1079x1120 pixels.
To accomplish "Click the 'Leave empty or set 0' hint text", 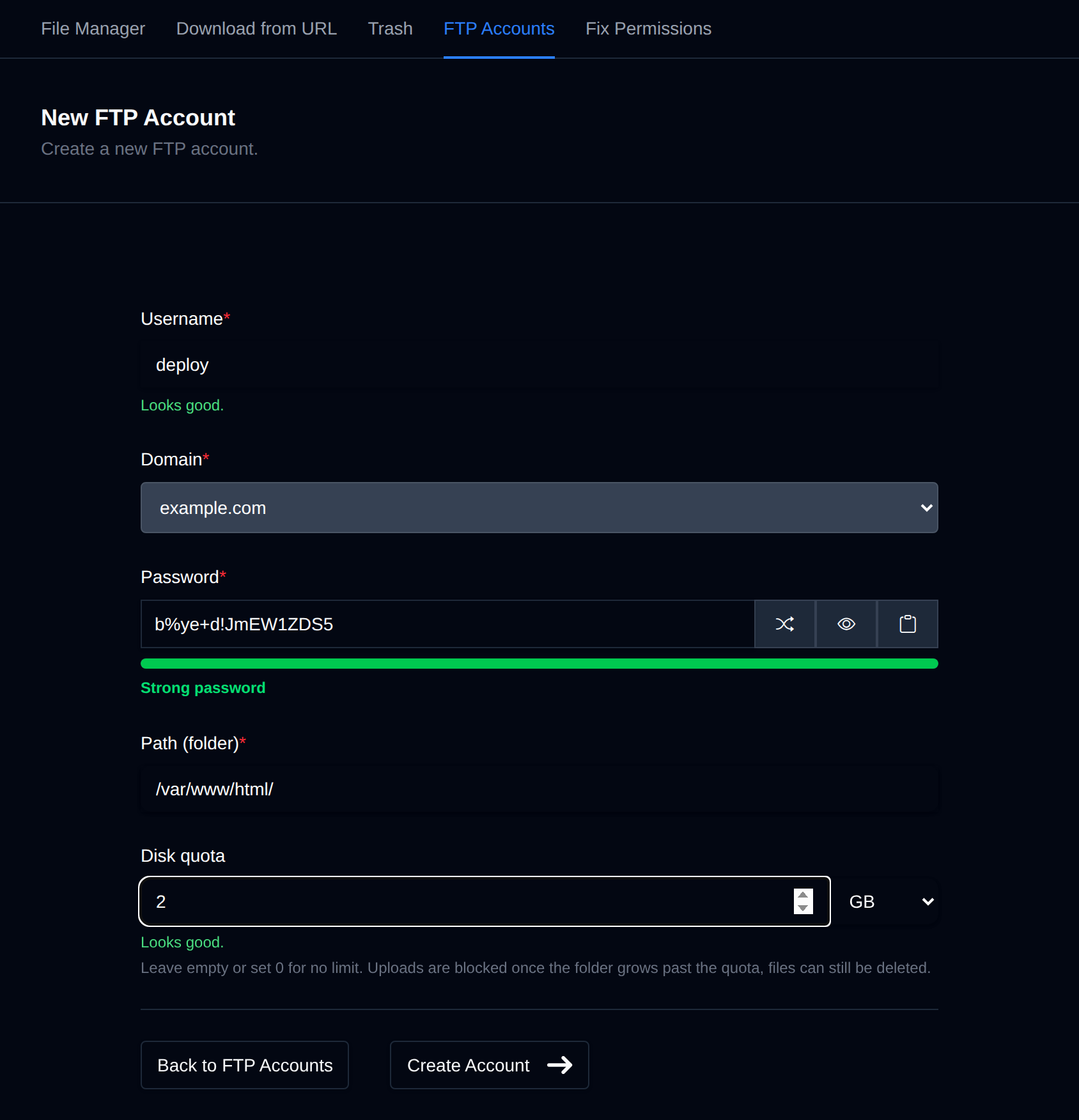I will tap(536, 968).
